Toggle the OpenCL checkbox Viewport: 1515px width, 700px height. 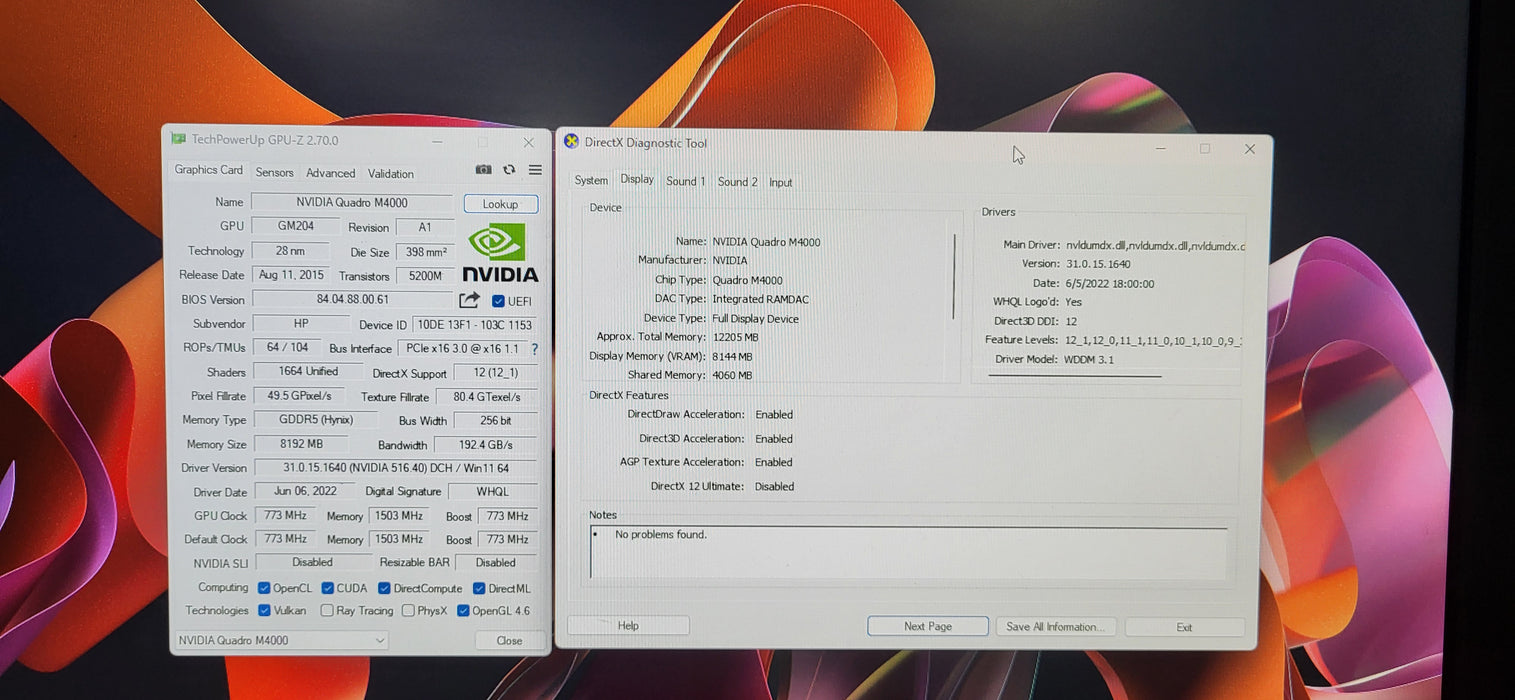[x=264, y=588]
